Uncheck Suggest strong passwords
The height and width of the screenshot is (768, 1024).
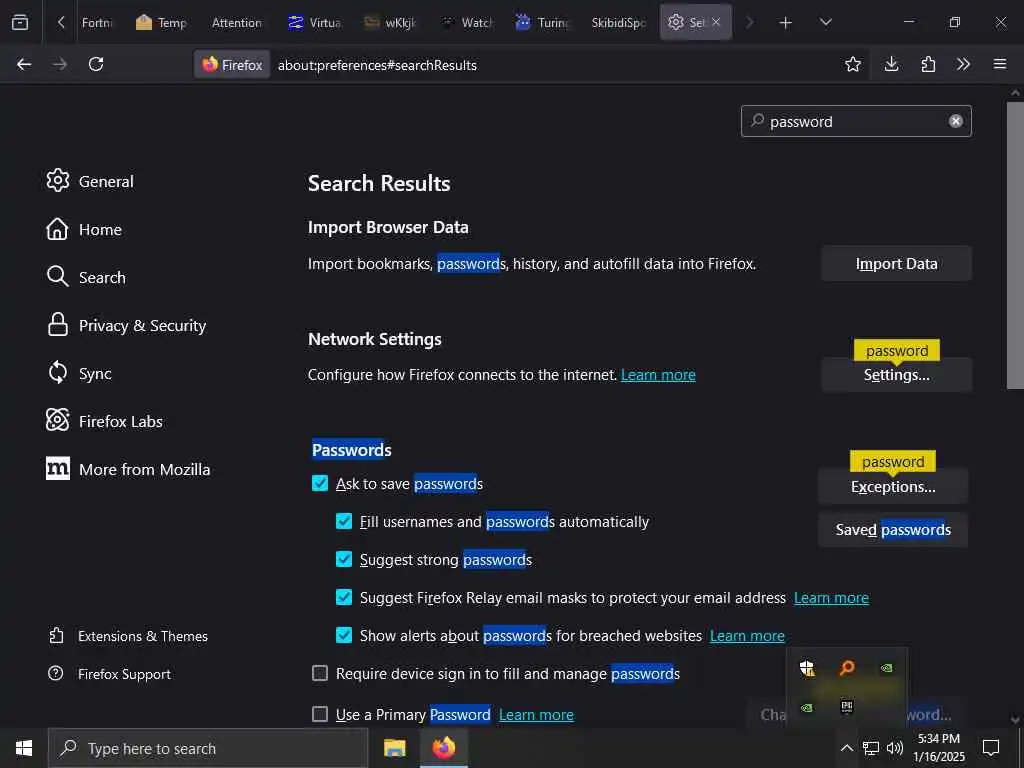(x=344, y=559)
